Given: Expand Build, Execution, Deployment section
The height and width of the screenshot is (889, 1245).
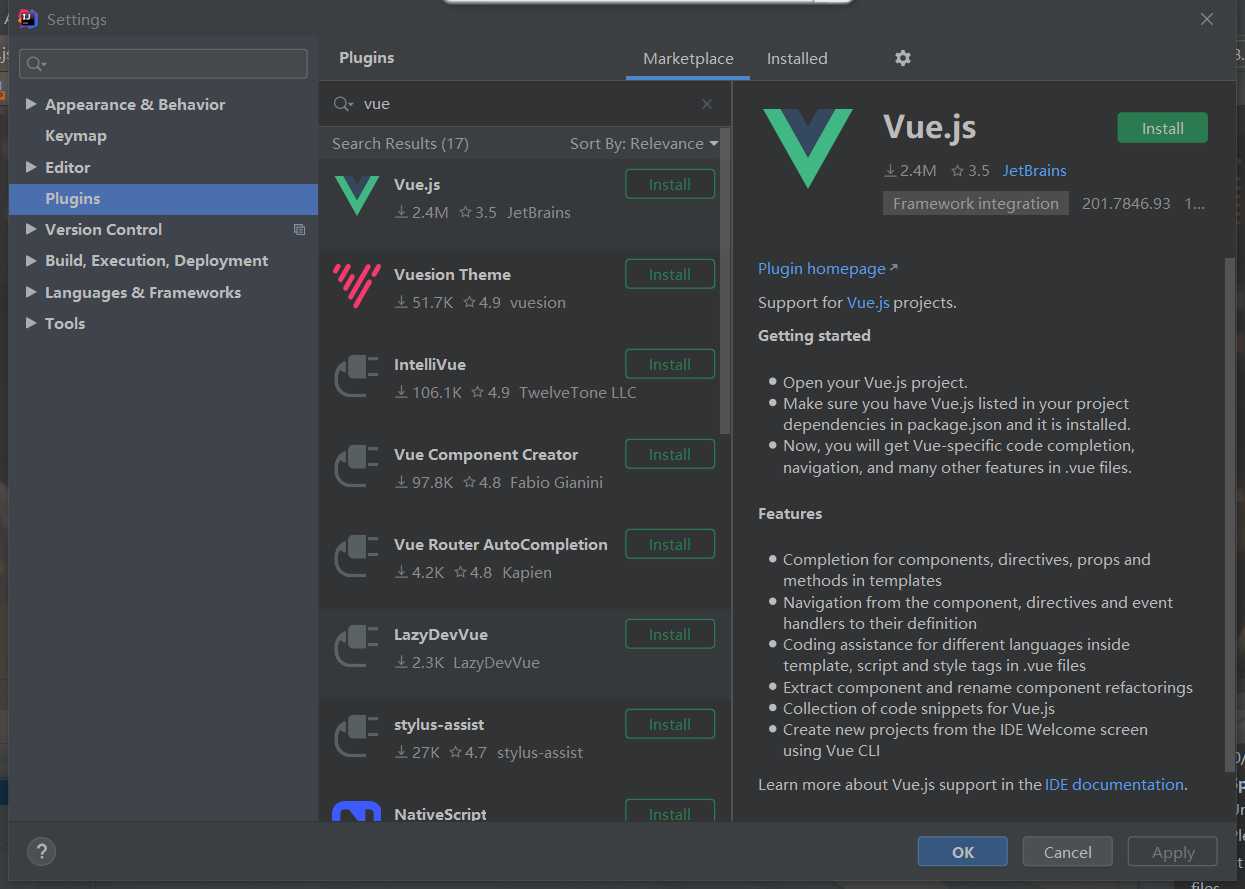Looking at the screenshot, I should (31, 260).
